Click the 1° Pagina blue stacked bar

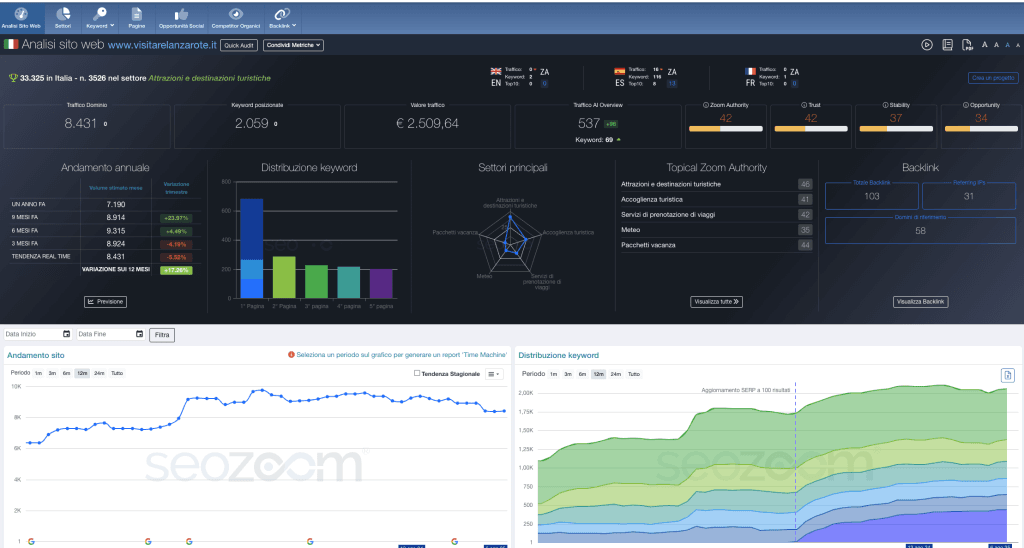(x=251, y=248)
